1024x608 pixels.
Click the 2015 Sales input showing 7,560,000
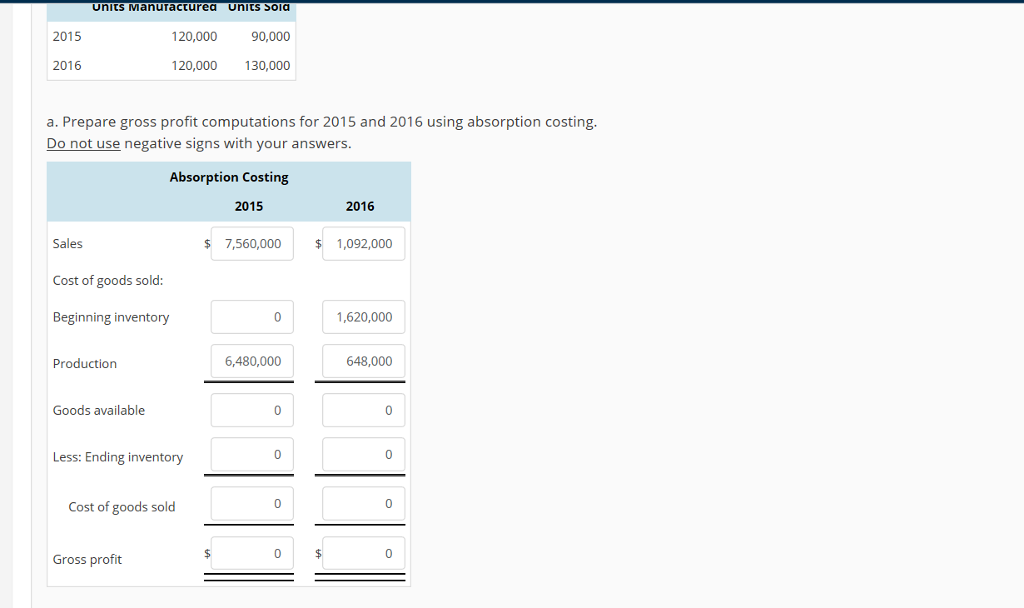[x=251, y=243]
